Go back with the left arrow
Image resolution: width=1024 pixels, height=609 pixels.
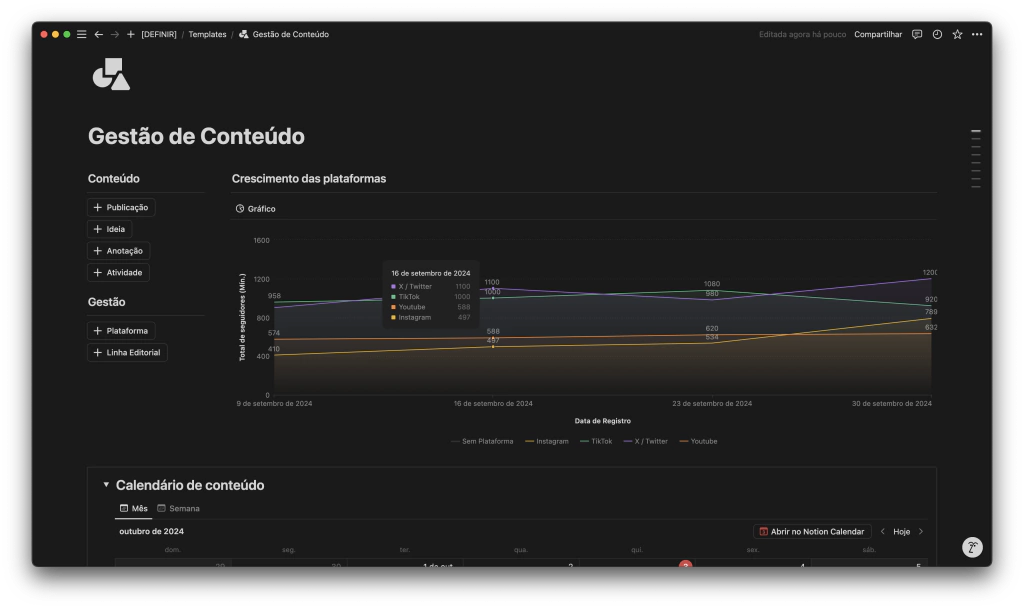pyautogui.click(x=98, y=34)
